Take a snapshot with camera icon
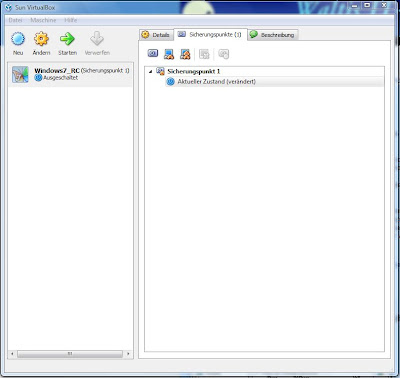The height and width of the screenshot is (378, 400). pos(153,54)
